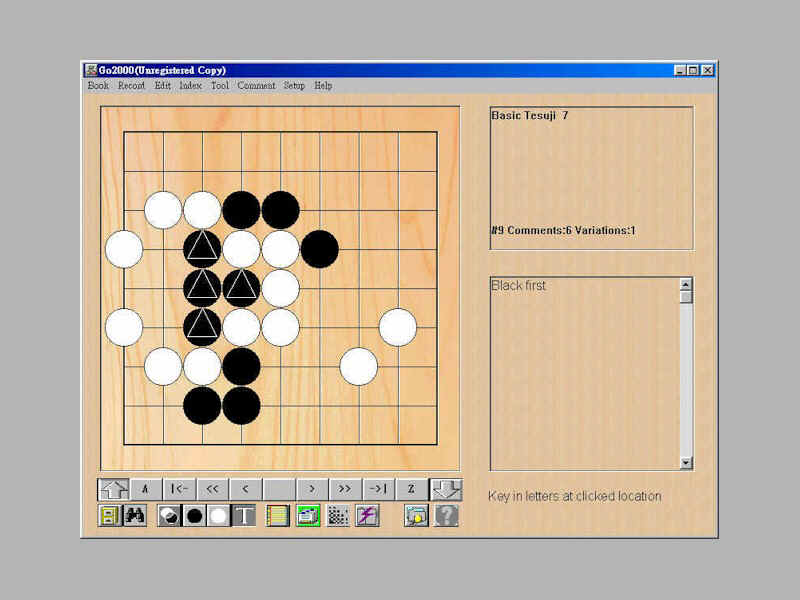
Task: Click the Go2000 title bar application icon
Action: coord(91,70)
